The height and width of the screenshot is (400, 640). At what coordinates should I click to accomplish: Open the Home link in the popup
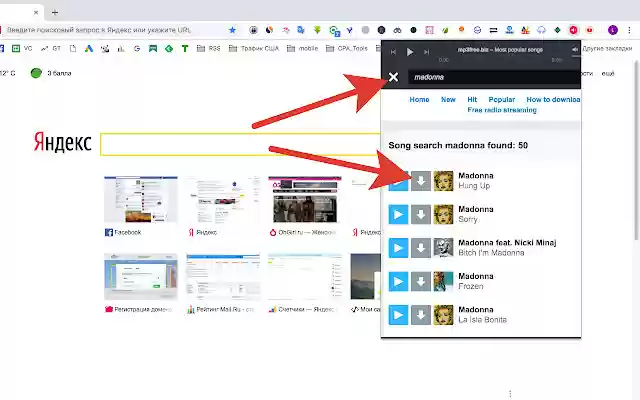point(419,99)
